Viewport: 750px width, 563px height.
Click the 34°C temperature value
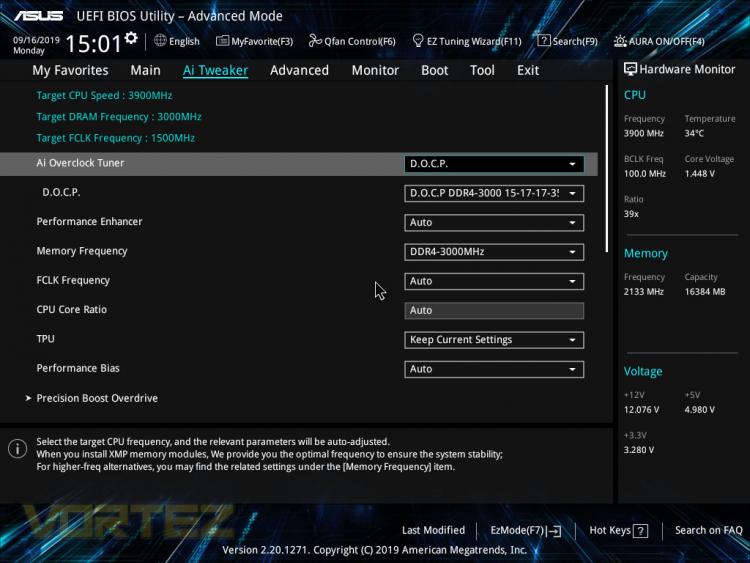[694, 133]
